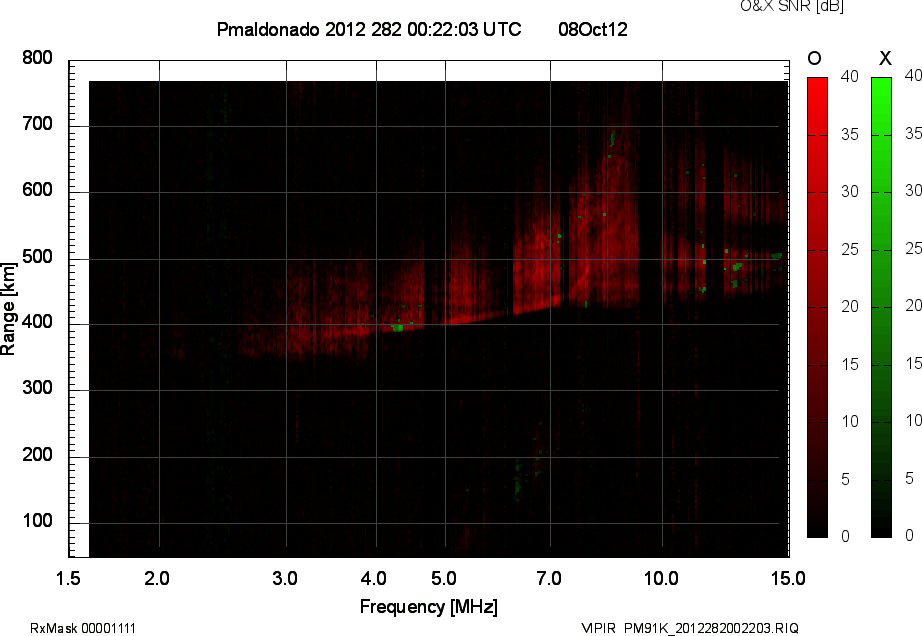Click the 700 range tick label
This screenshot has height=636, width=922.
38,124
